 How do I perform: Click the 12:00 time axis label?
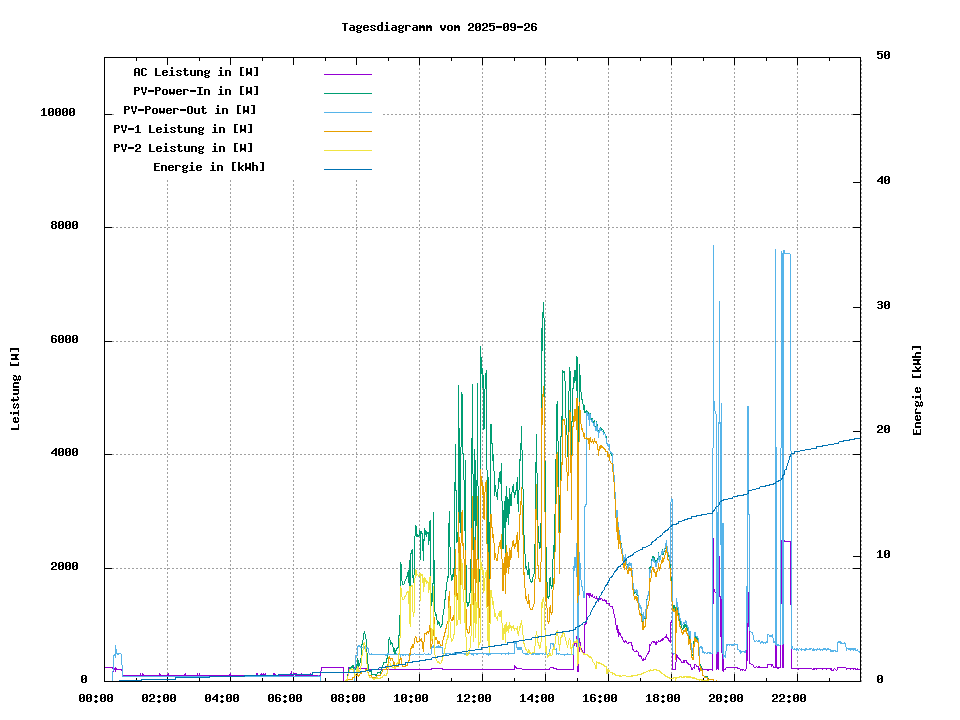(474, 698)
